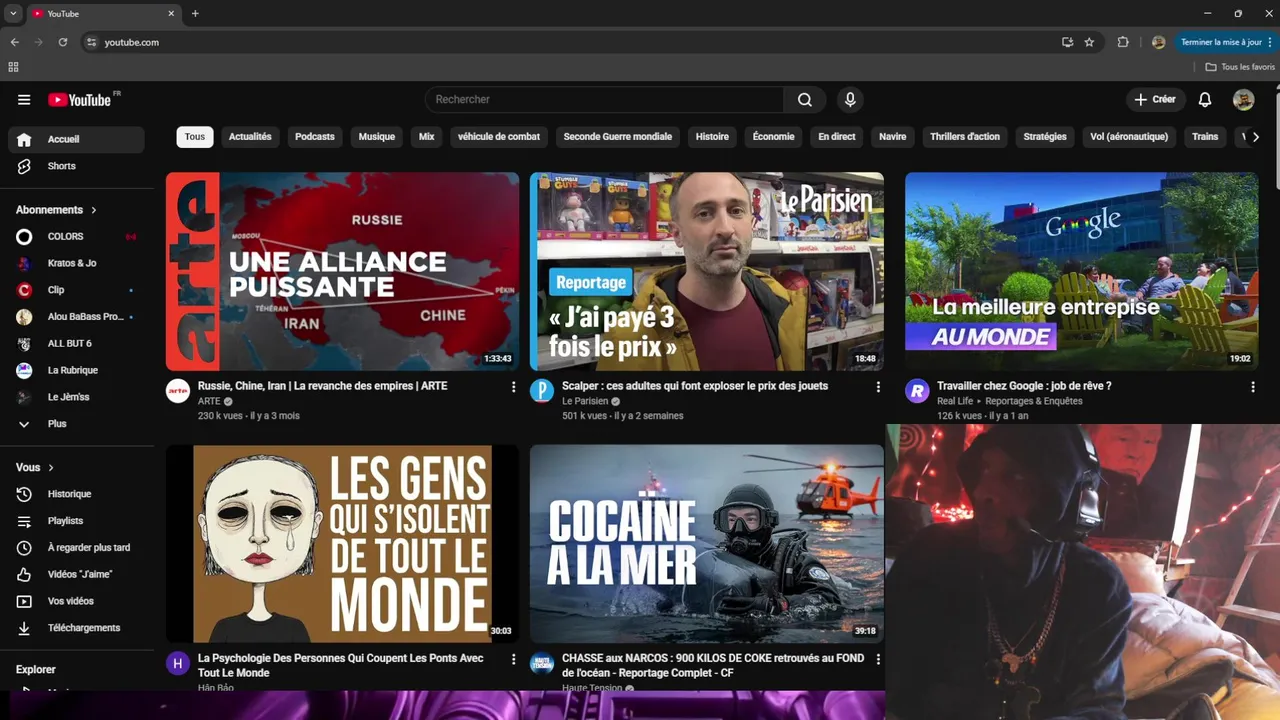Open Vidéos "J'aime" list
Screen dimensions: 1280x720
click(80, 575)
